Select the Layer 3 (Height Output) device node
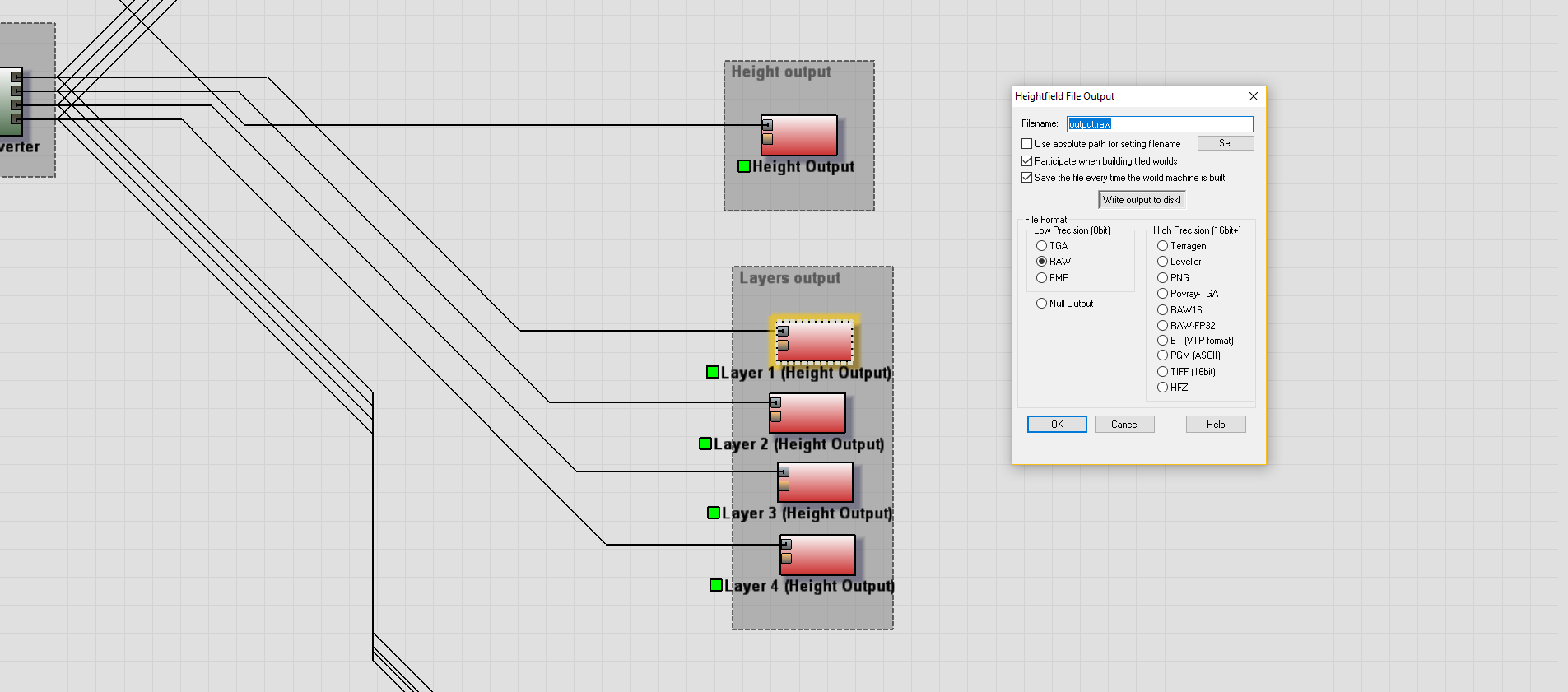Image resolution: width=1568 pixels, height=692 pixels. point(816,482)
